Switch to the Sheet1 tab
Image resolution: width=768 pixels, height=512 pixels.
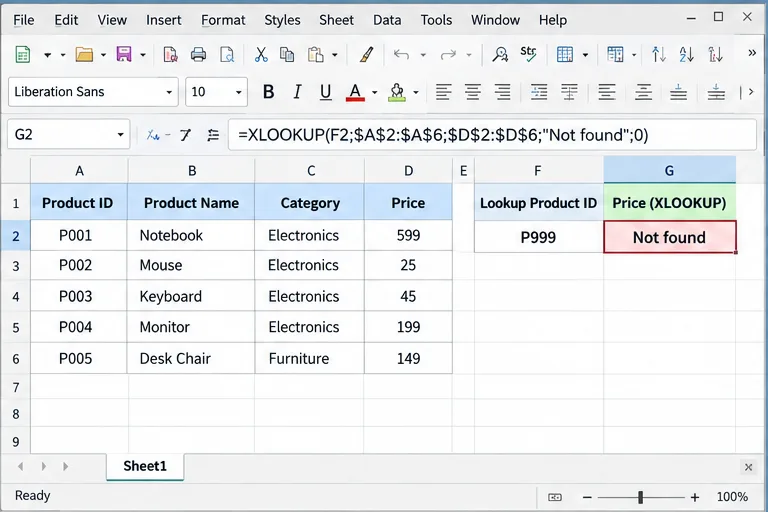pos(145,466)
